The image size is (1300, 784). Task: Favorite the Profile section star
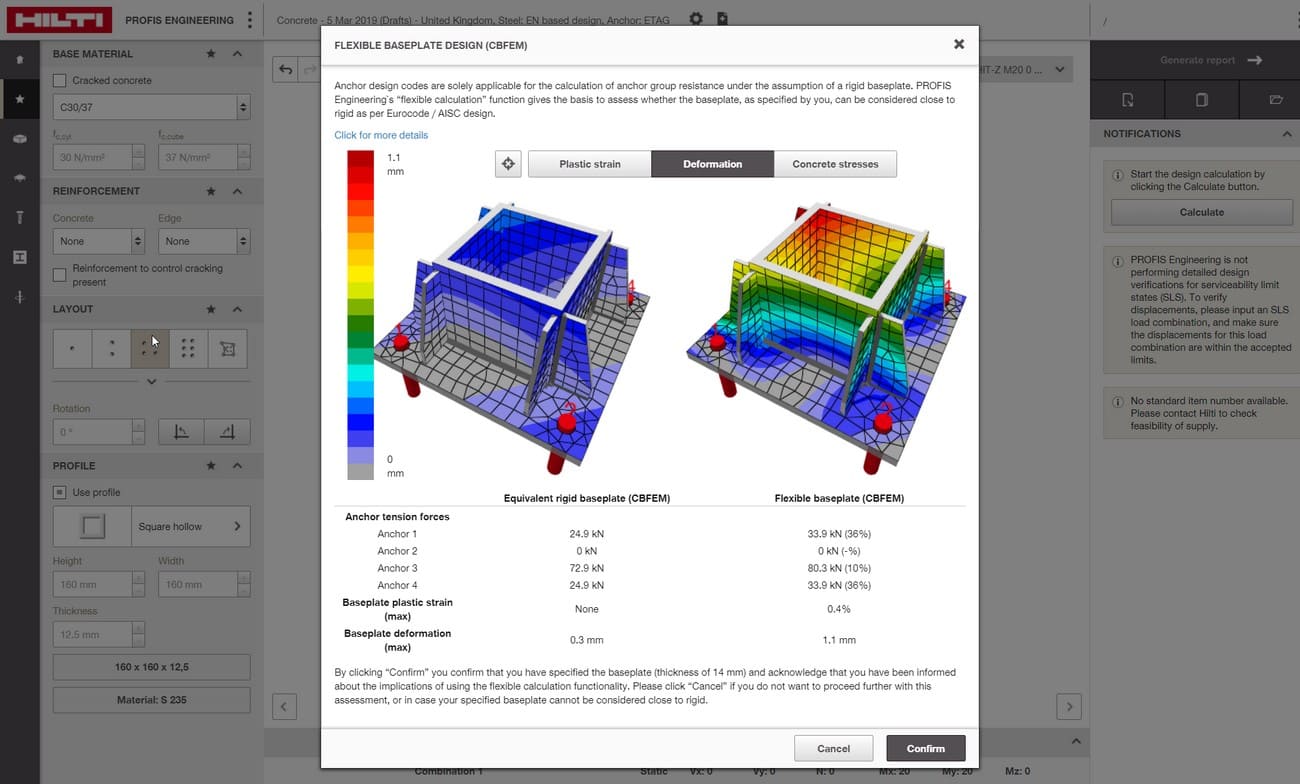click(x=211, y=466)
